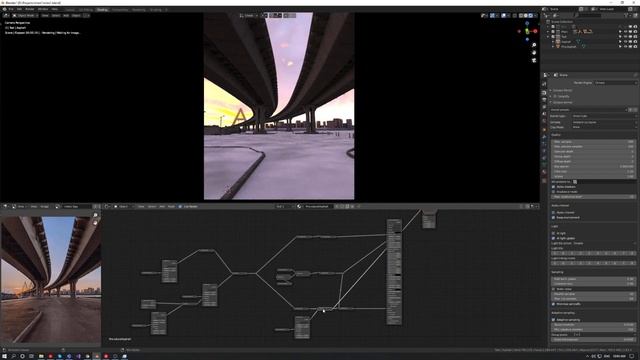Open the Group pixels dropdown

click(x=604, y=334)
